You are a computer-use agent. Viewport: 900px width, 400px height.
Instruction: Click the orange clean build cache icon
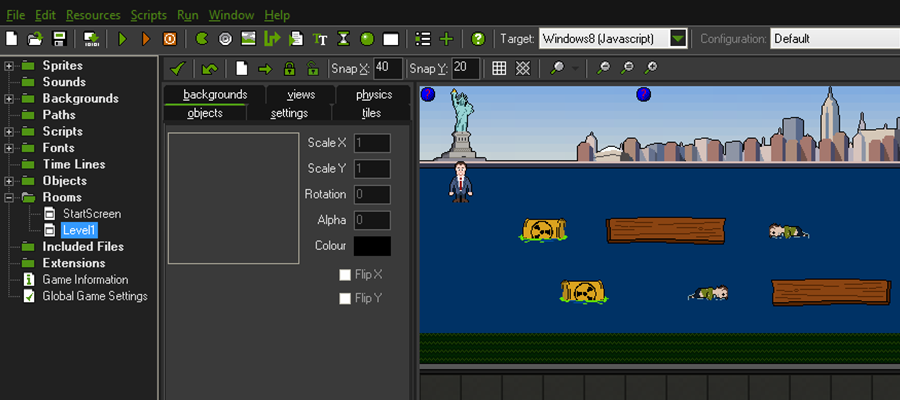170,39
